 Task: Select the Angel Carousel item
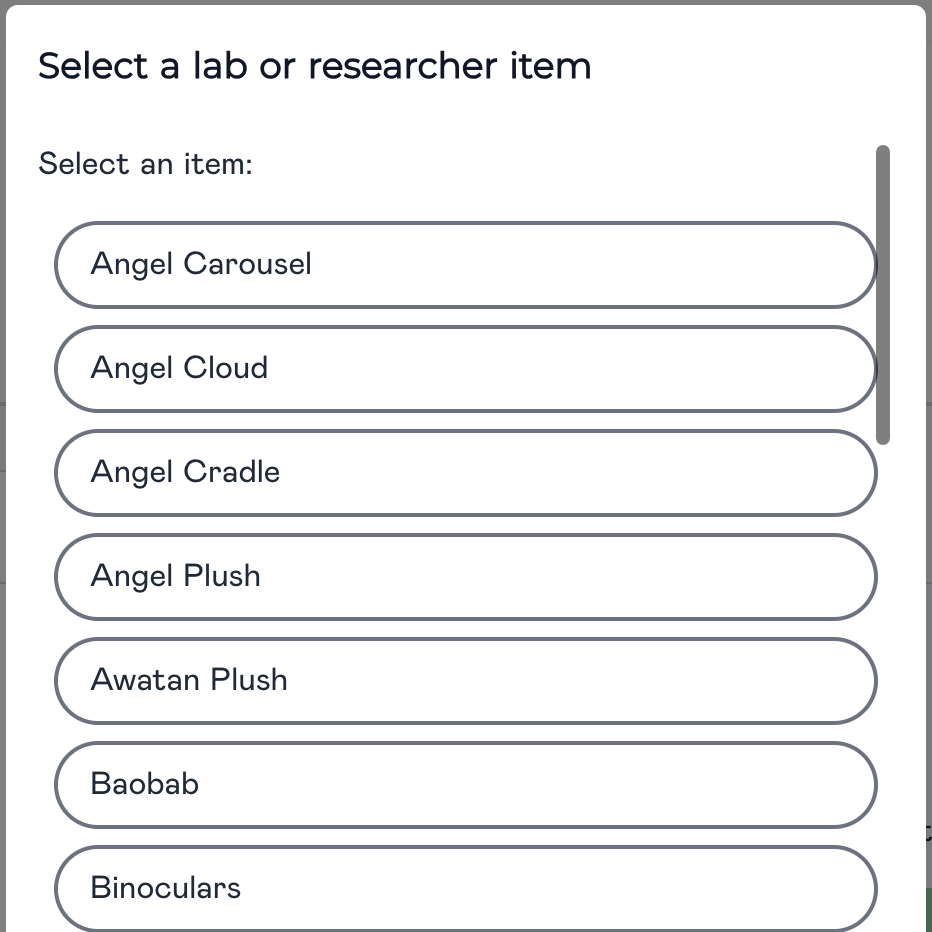465,265
